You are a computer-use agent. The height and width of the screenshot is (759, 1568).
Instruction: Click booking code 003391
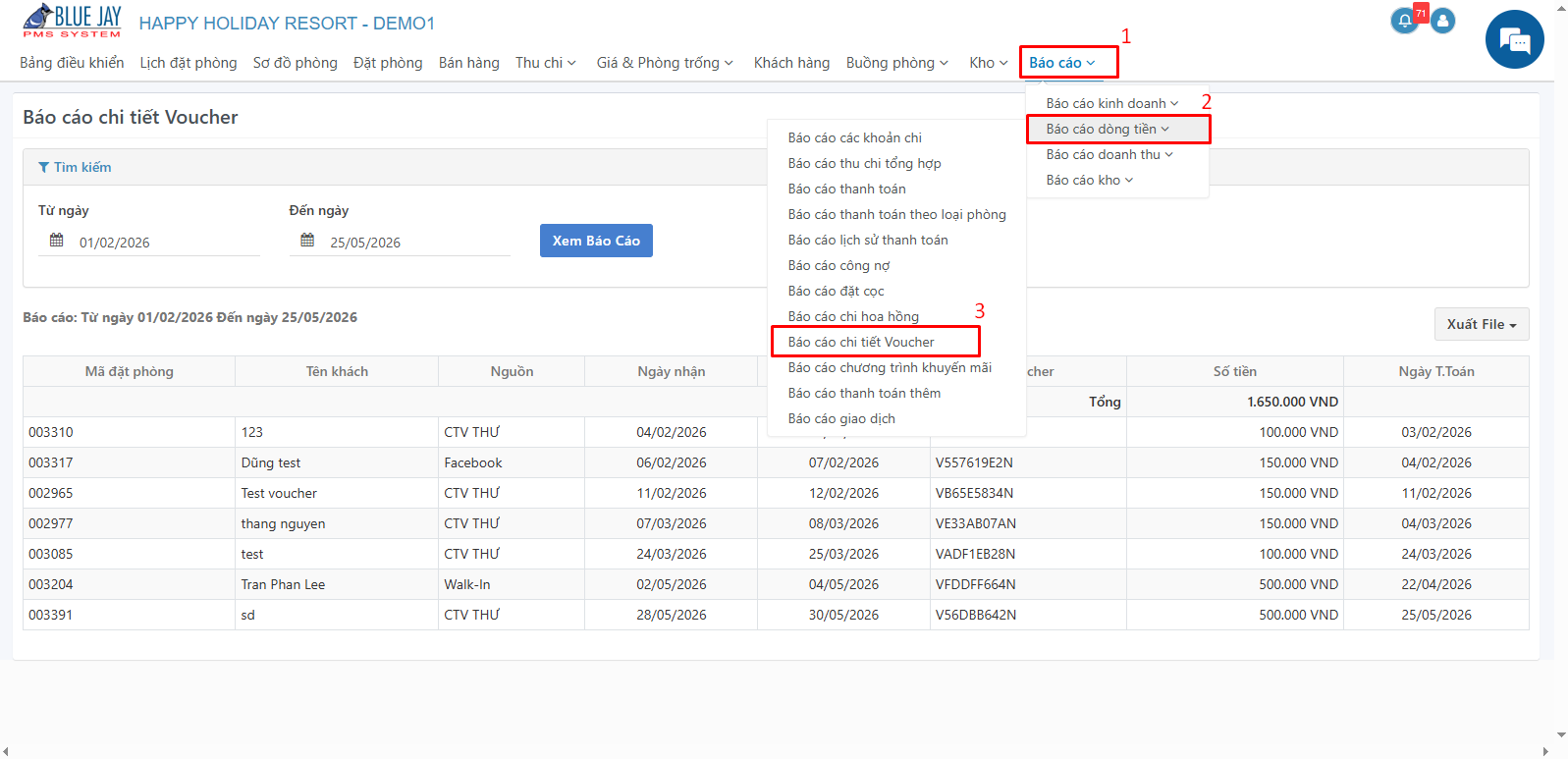click(51, 615)
